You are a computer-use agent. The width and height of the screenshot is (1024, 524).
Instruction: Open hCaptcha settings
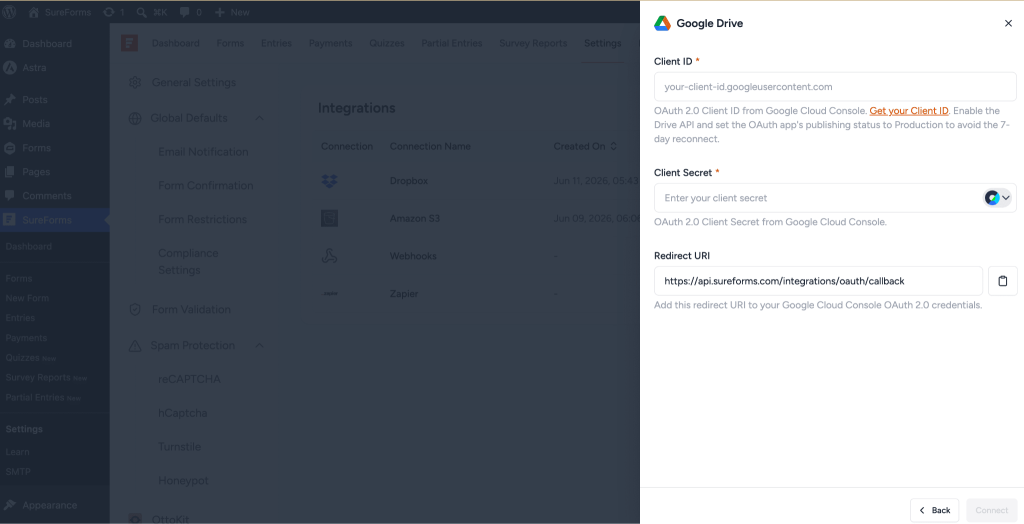click(x=182, y=413)
